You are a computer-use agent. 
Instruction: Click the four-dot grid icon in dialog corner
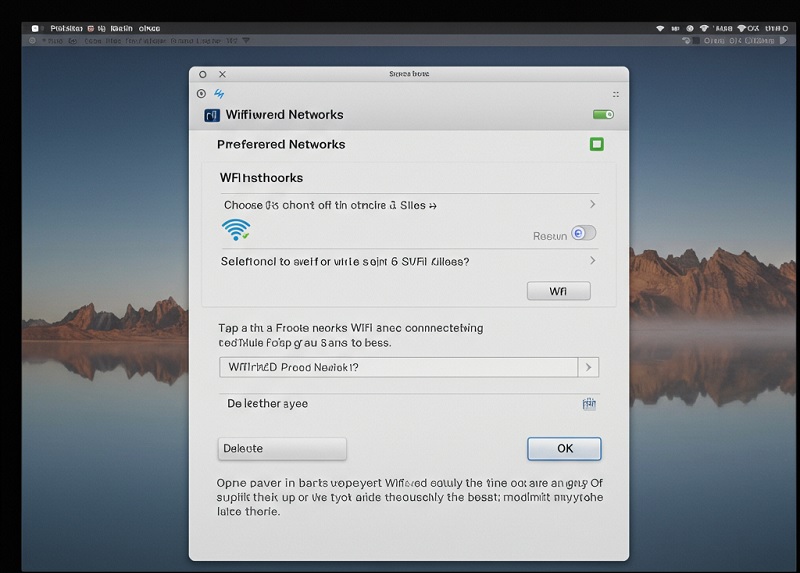(x=616, y=94)
